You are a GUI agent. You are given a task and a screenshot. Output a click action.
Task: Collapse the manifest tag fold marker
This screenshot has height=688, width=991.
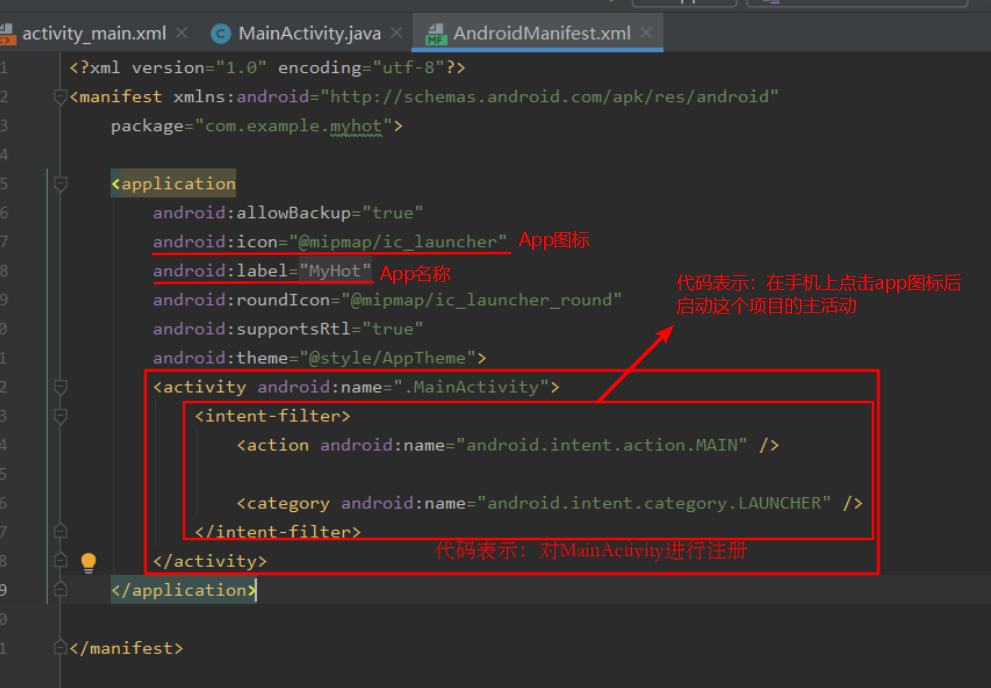point(61,97)
